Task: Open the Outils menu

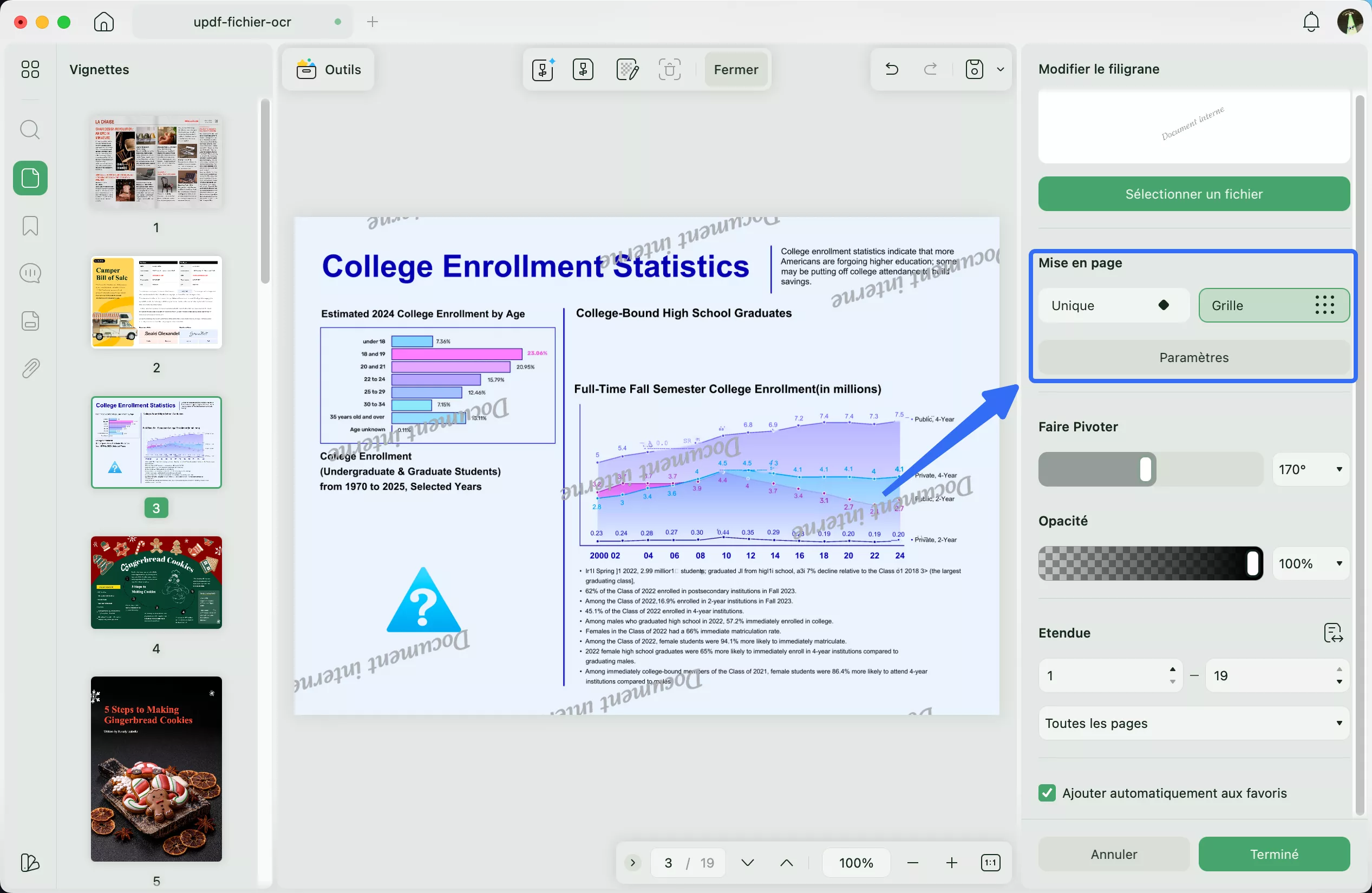Action: point(329,70)
